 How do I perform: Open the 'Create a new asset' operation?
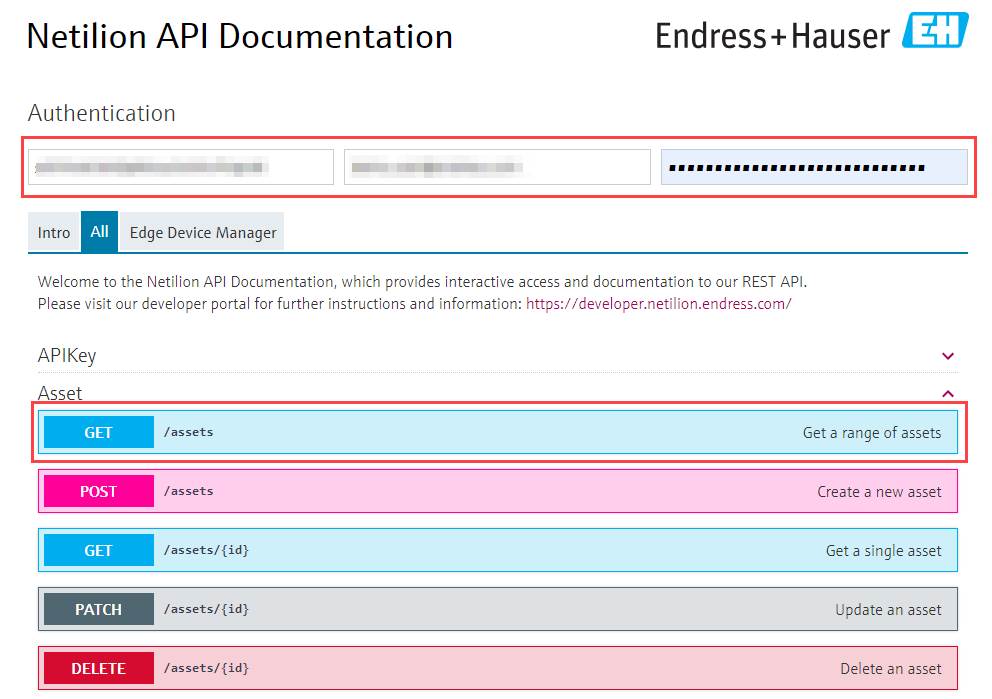(x=500, y=491)
